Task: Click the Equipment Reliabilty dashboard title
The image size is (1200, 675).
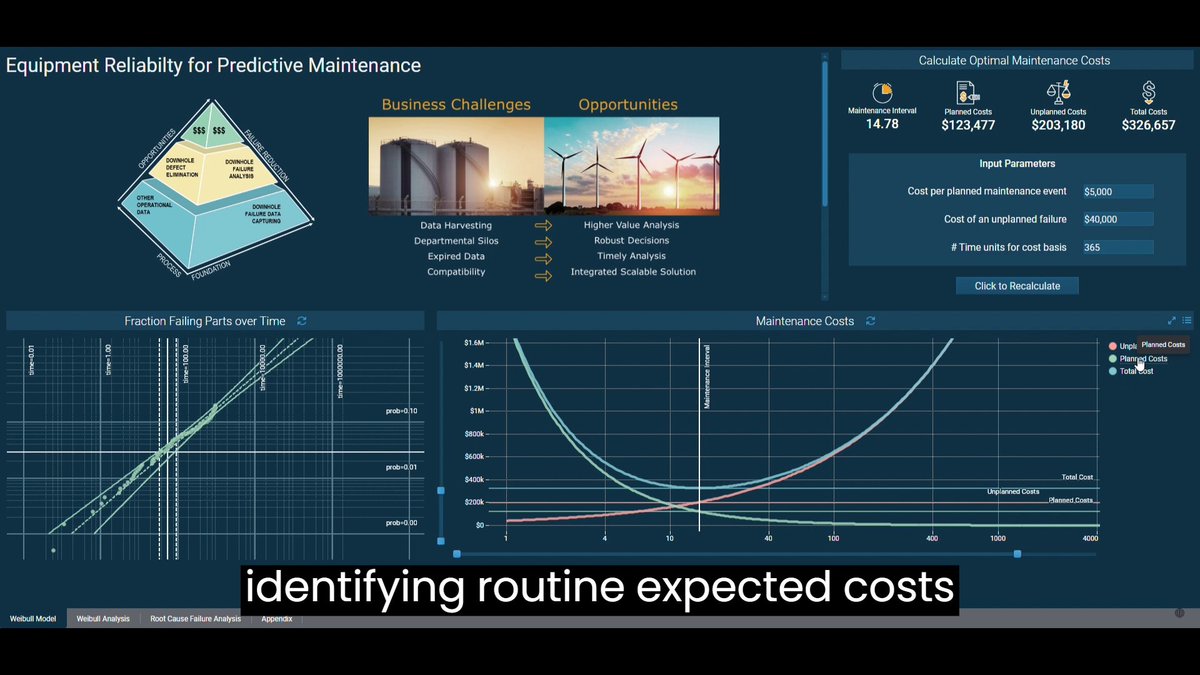Action: [x=213, y=66]
